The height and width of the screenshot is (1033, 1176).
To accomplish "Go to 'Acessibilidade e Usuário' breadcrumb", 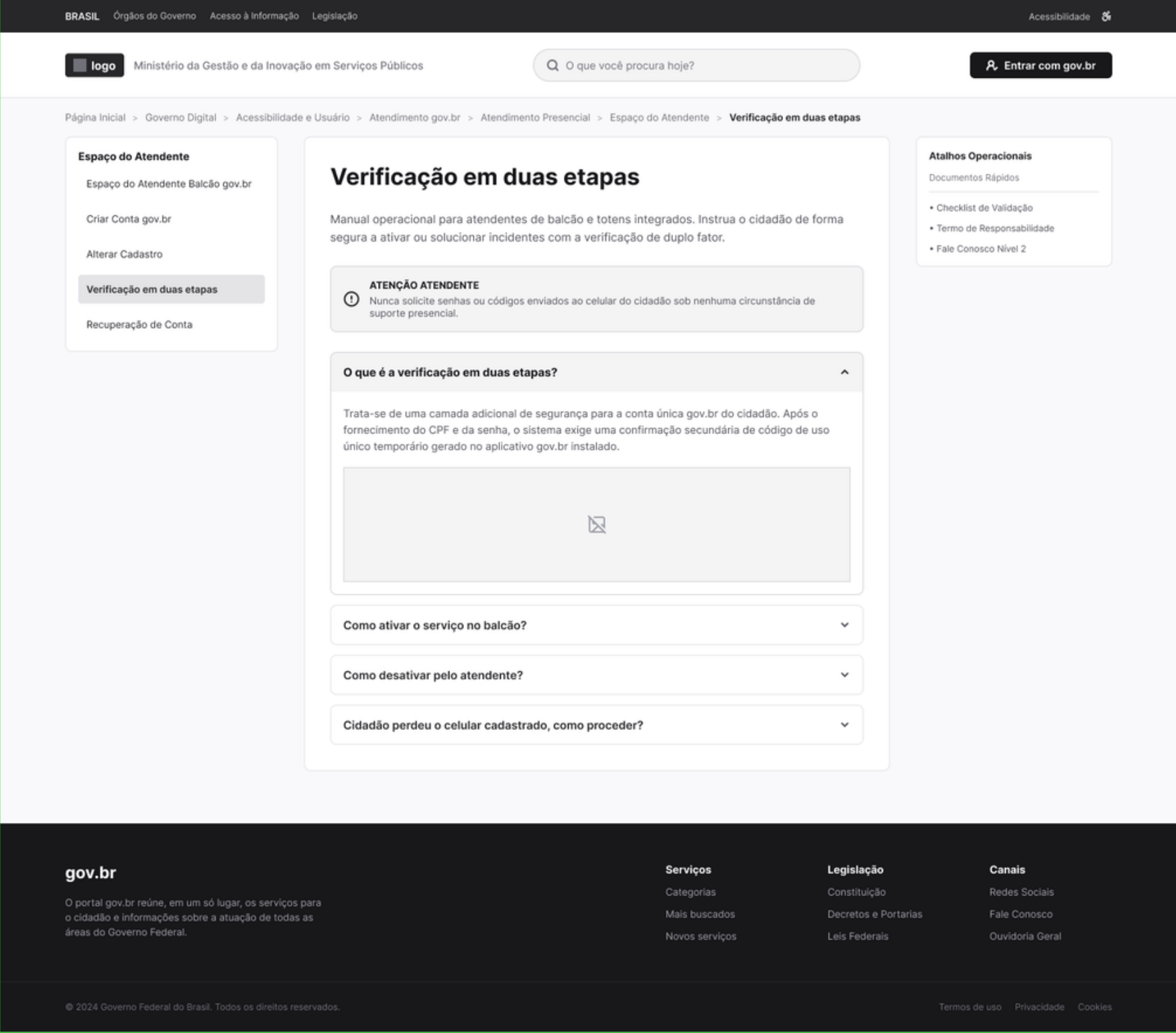I will [292, 117].
